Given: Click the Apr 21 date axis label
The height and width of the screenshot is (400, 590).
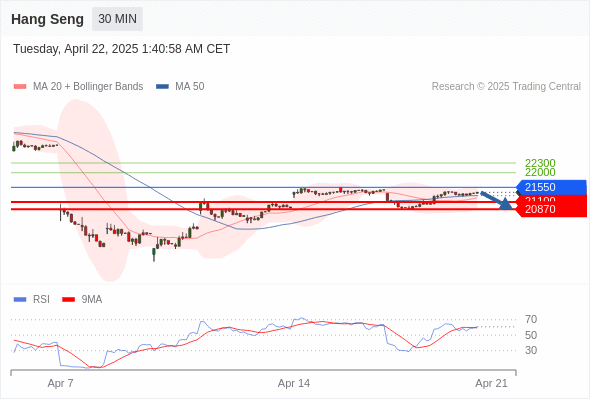Looking at the screenshot, I should (x=491, y=383).
